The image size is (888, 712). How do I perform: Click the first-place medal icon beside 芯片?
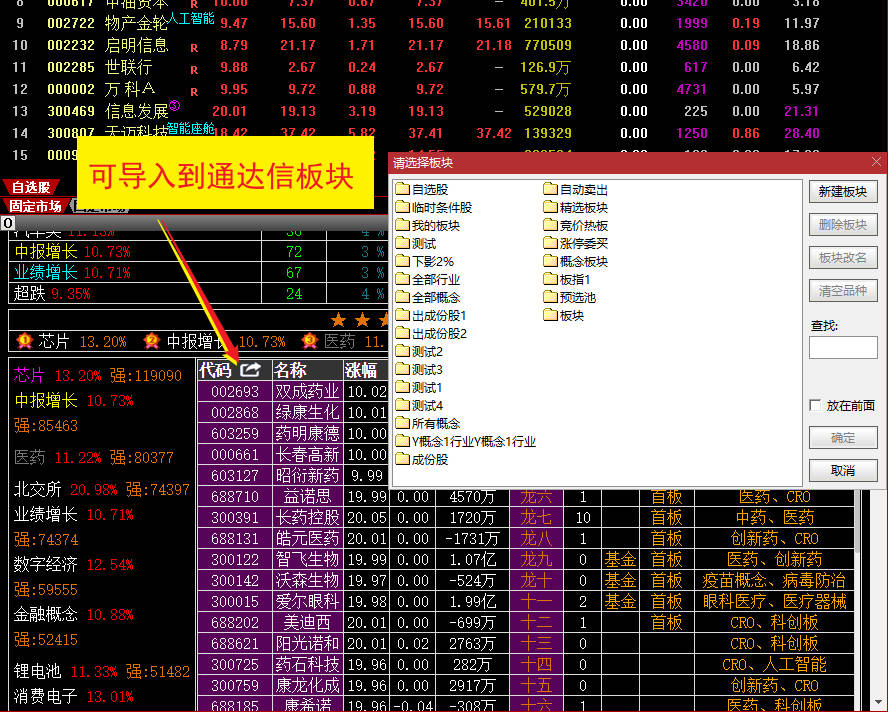pos(23,341)
